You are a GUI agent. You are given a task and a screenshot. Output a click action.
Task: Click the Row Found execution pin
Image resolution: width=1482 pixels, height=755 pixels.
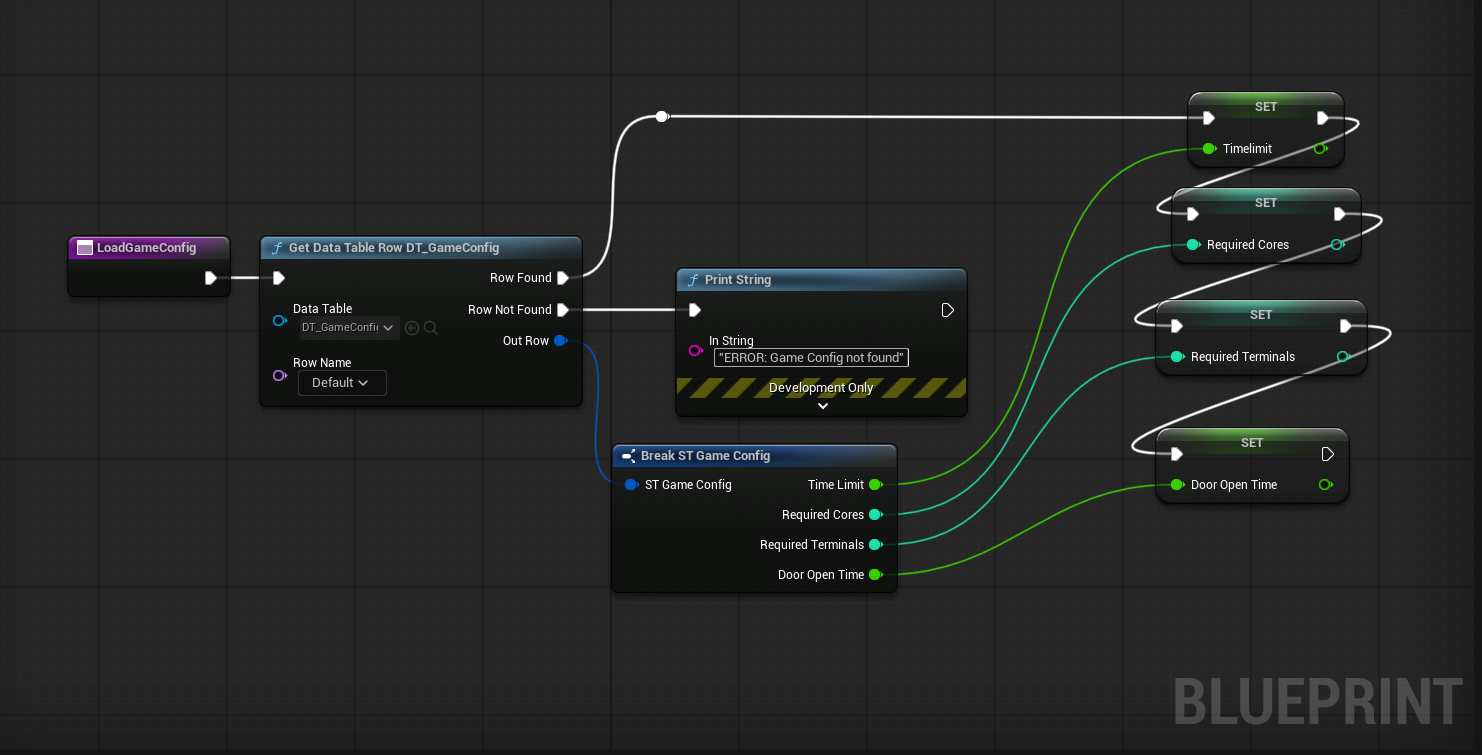point(563,278)
